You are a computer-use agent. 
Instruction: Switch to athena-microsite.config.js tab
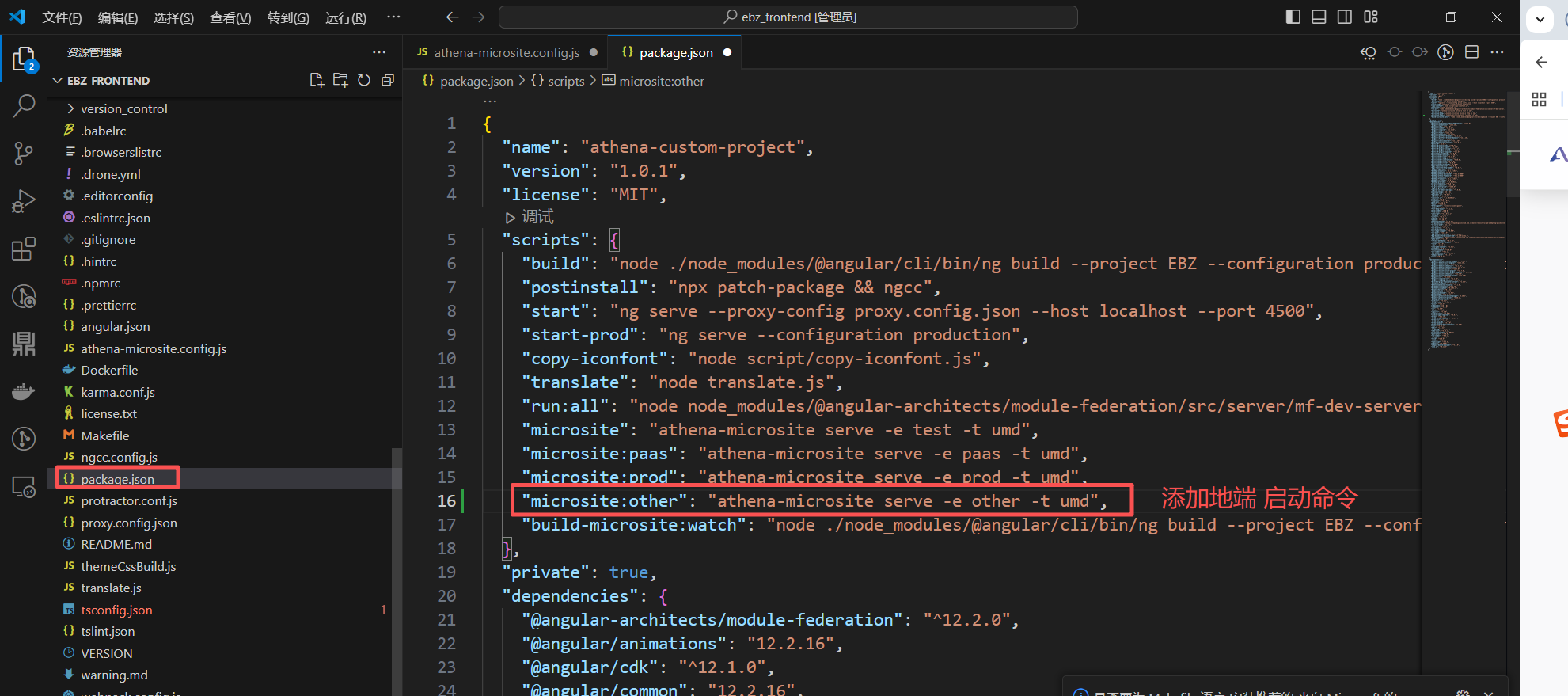(x=506, y=52)
